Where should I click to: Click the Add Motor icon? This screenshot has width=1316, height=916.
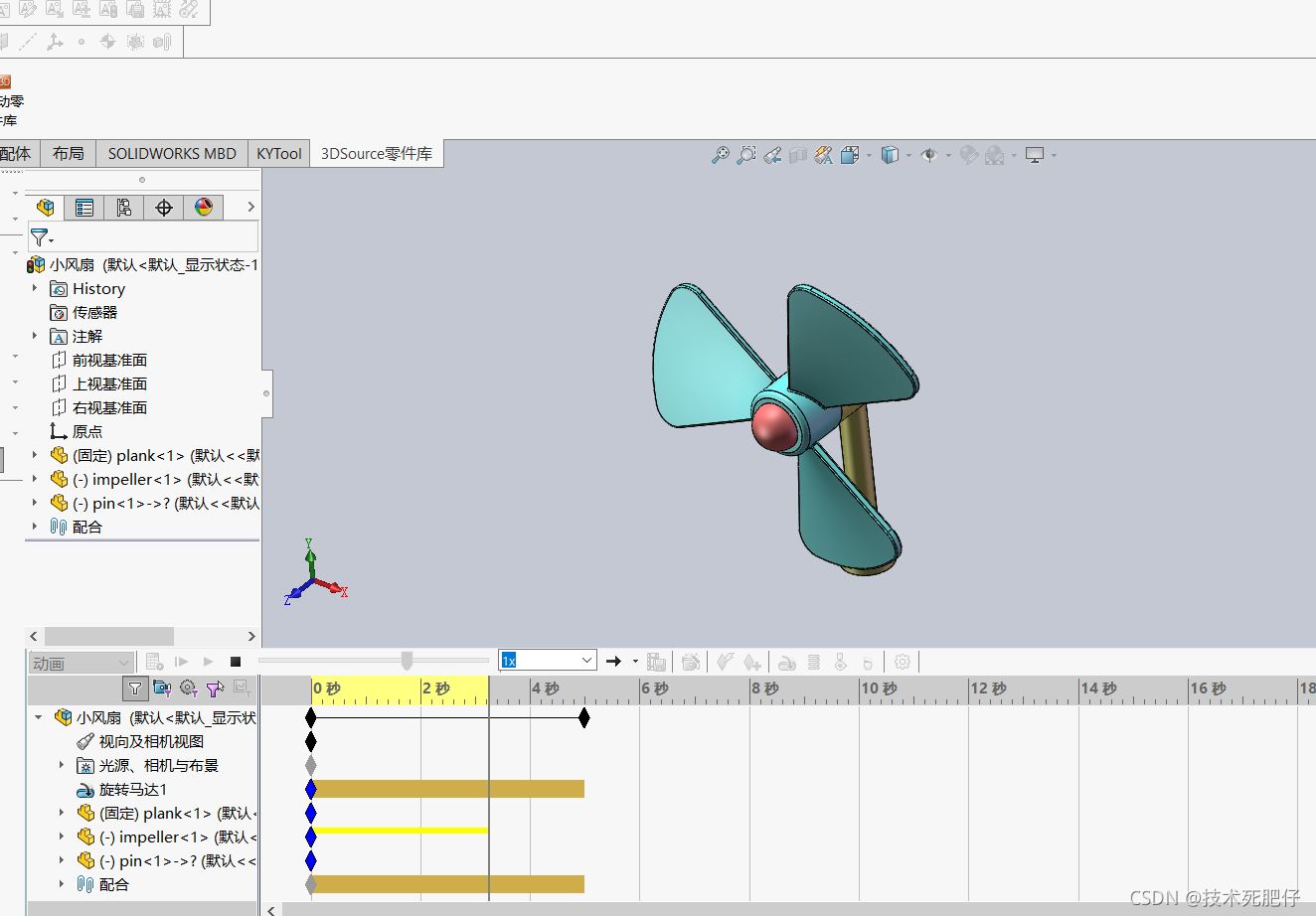point(787,662)
